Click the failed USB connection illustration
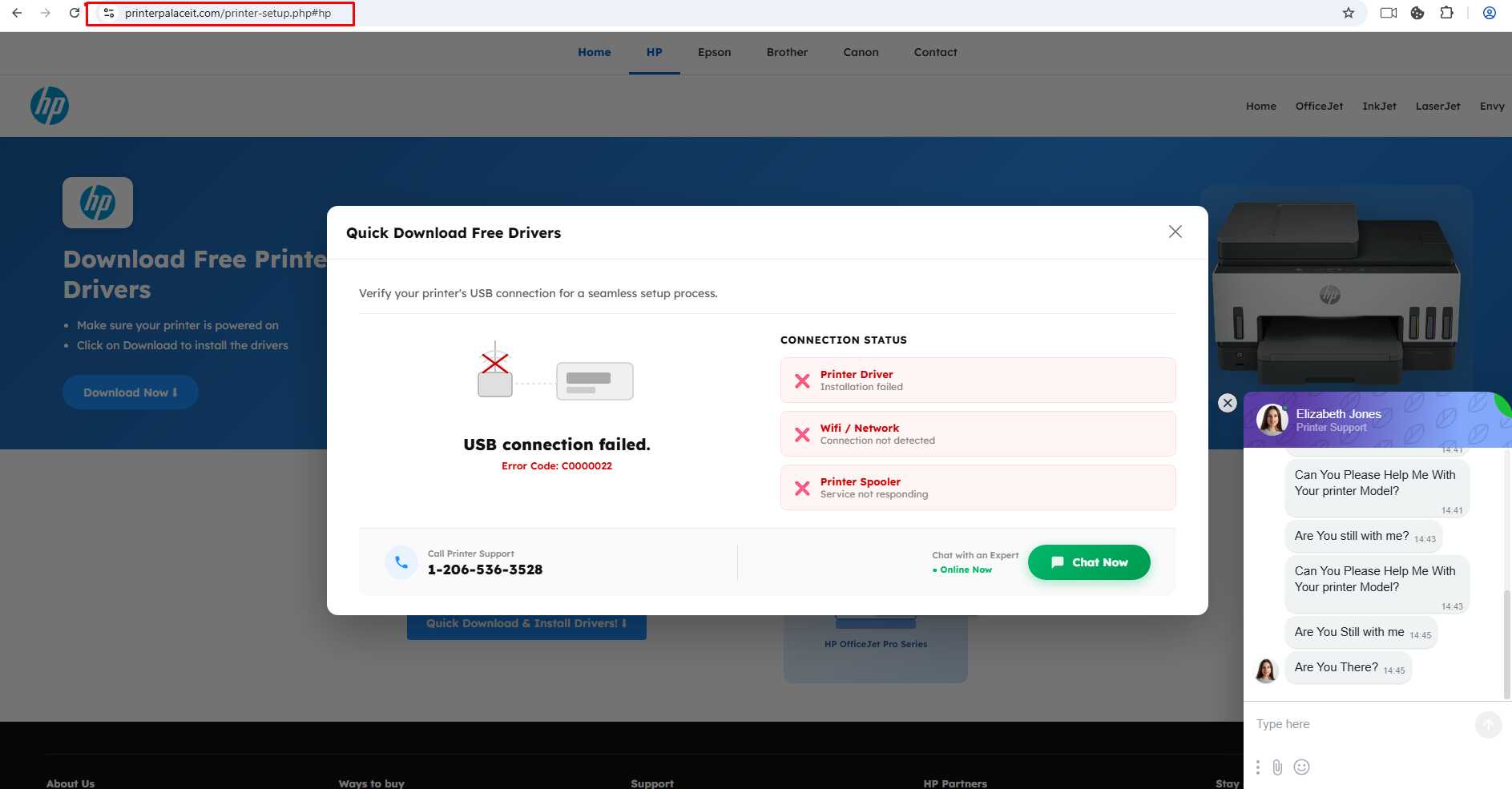 coord(555,372)
